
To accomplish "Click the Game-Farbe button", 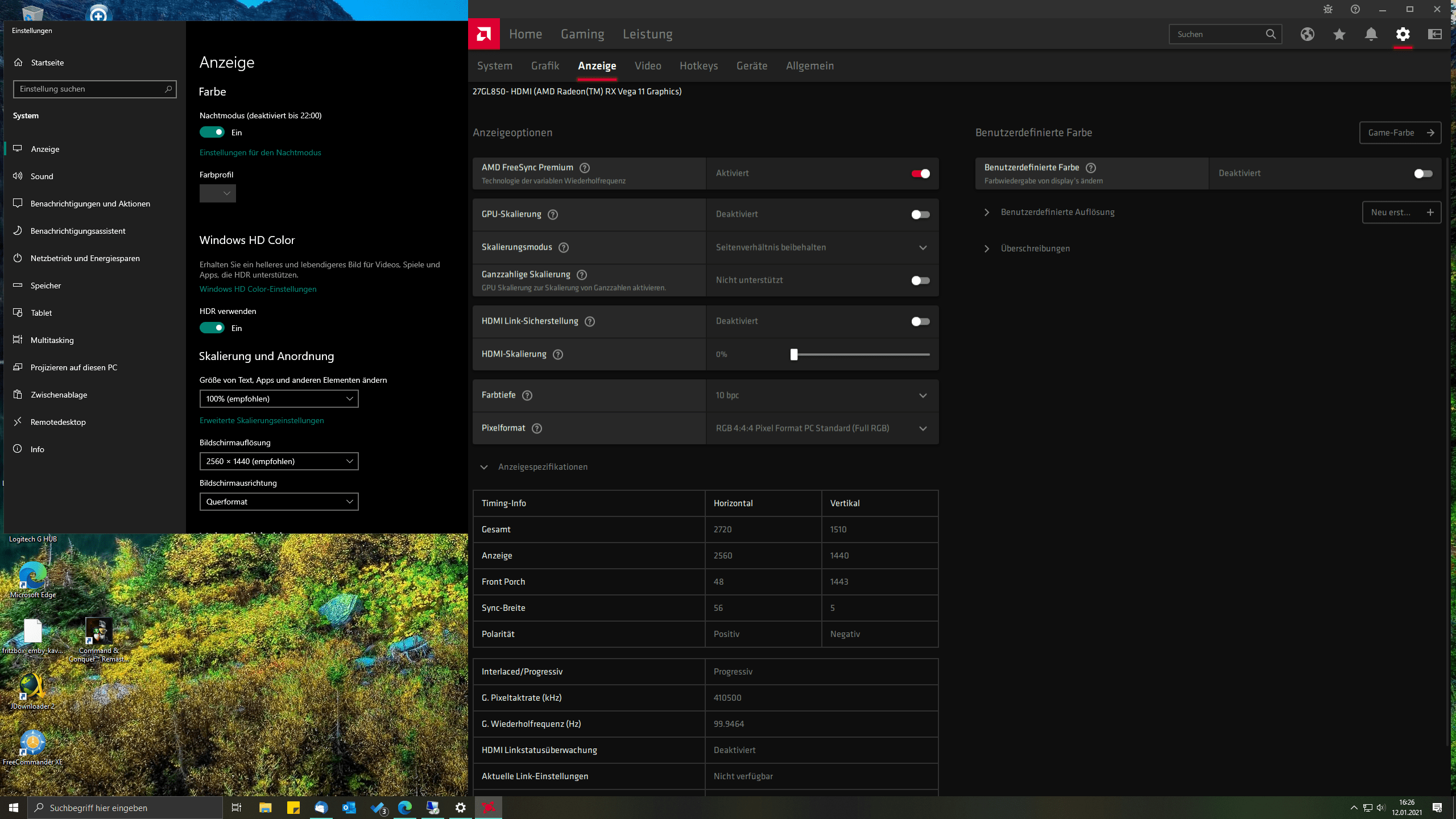I will tap(1400, 133).
